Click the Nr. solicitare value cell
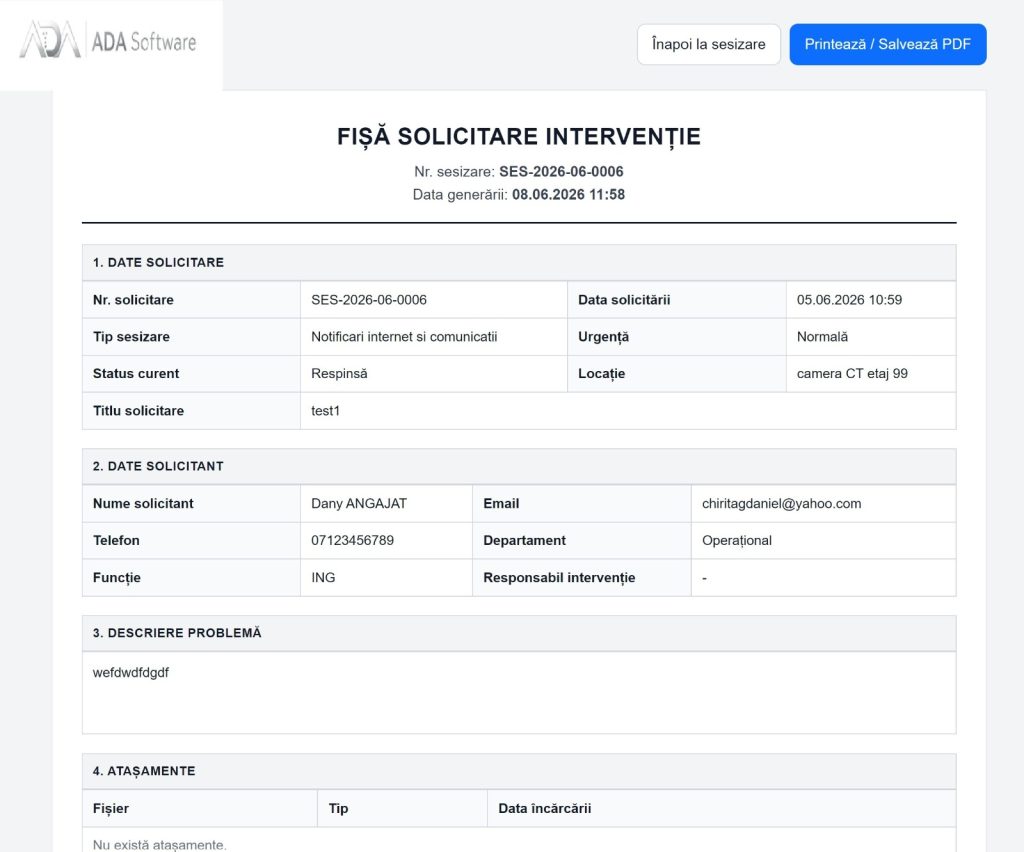Screen dimensions: 1024x852 [434, 300]
